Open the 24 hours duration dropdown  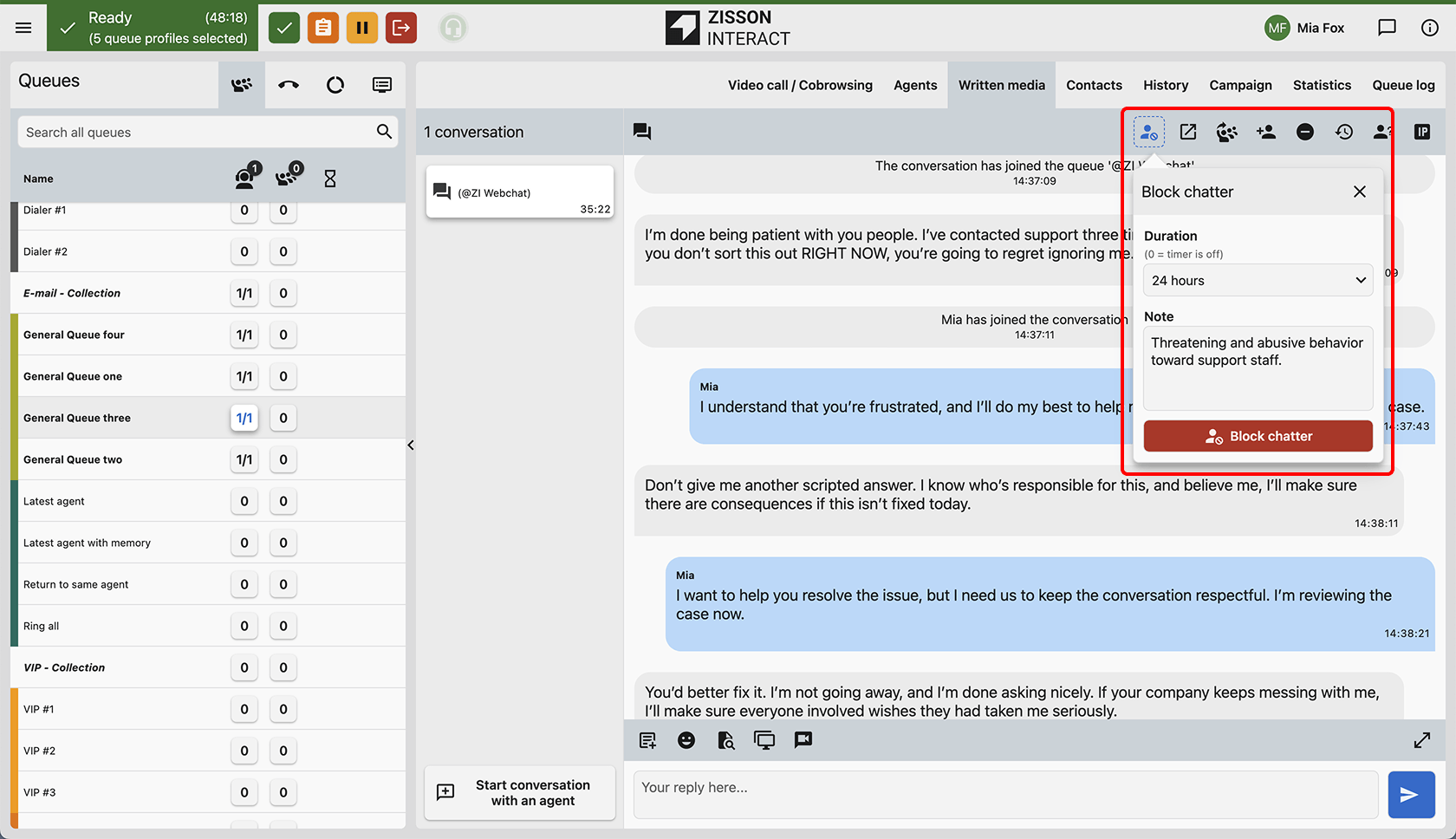tap(1258, 280)
